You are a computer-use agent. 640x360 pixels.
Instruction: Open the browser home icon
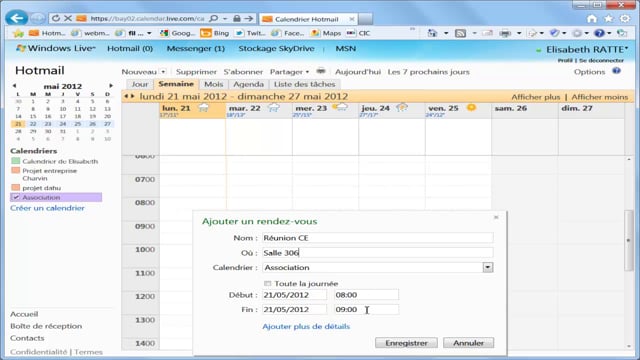[x=592, y=19]
